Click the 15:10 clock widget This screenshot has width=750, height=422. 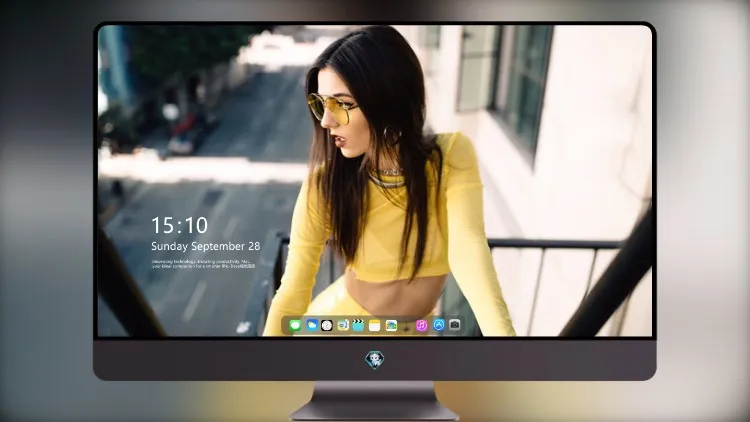click(180, 225)
